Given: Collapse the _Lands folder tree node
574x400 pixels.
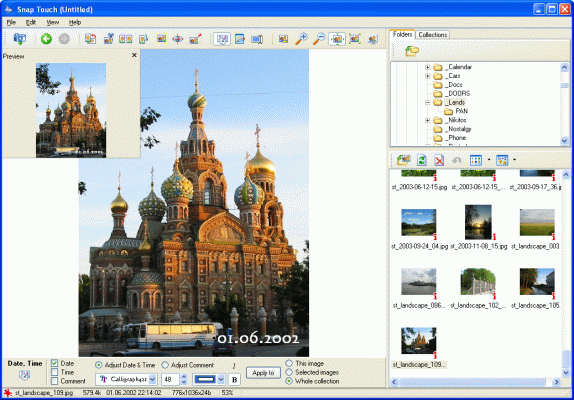Looking at the screenshot, I should click(x=427, y=102).
